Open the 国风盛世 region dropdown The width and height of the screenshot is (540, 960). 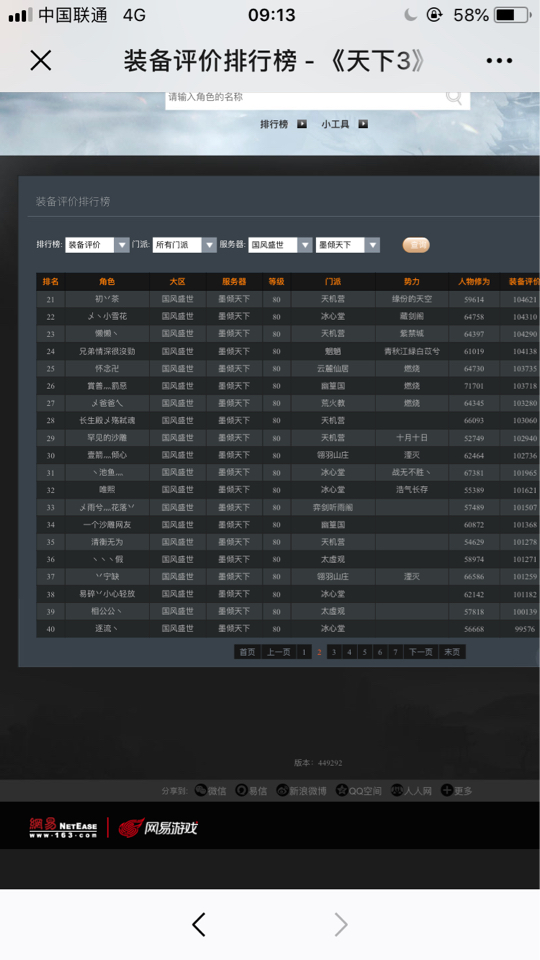point(280,245)
